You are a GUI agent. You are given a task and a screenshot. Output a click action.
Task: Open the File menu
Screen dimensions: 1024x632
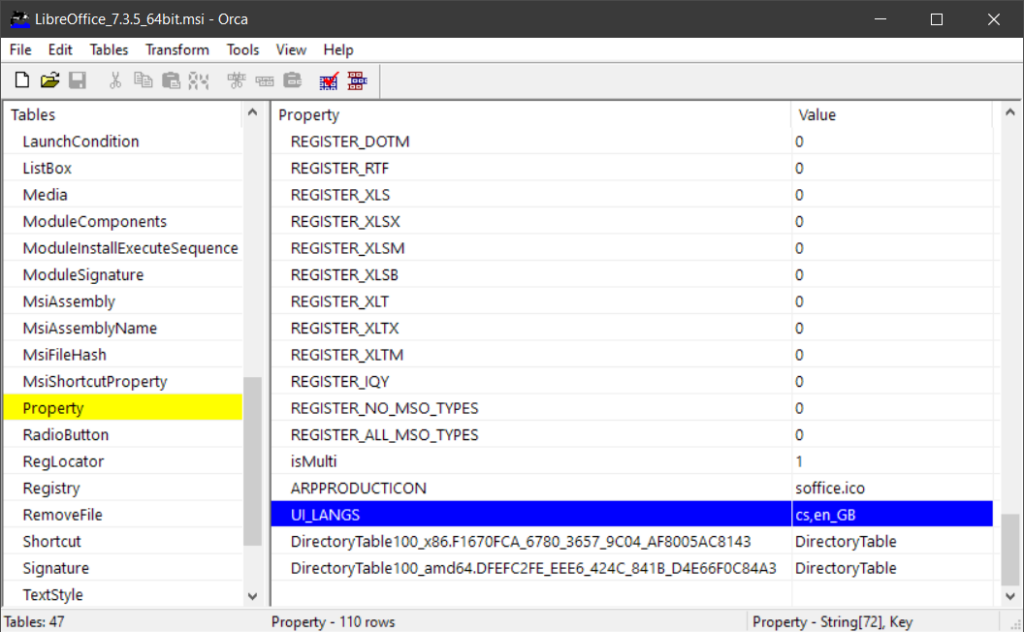[x=20, y=50]
